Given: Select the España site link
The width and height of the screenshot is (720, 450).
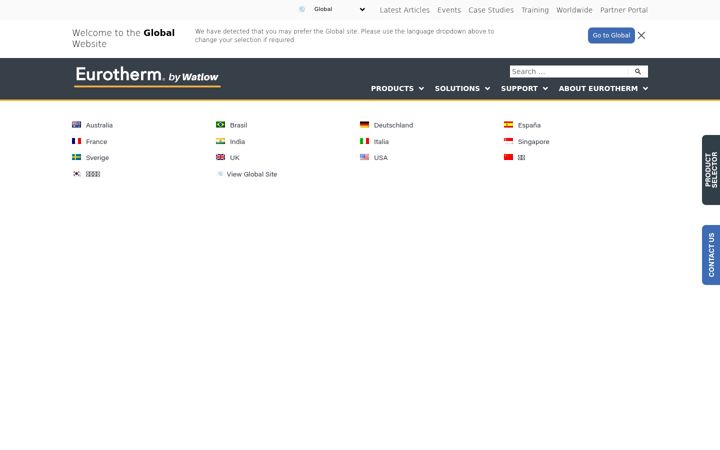Looking at the screenshot, I should pyautogui.click(x=529, y=125).
